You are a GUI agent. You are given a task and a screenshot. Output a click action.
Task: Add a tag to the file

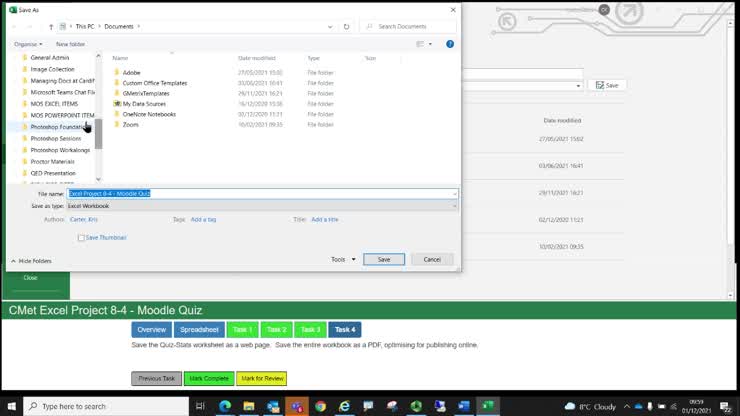(x=203, y=220)
